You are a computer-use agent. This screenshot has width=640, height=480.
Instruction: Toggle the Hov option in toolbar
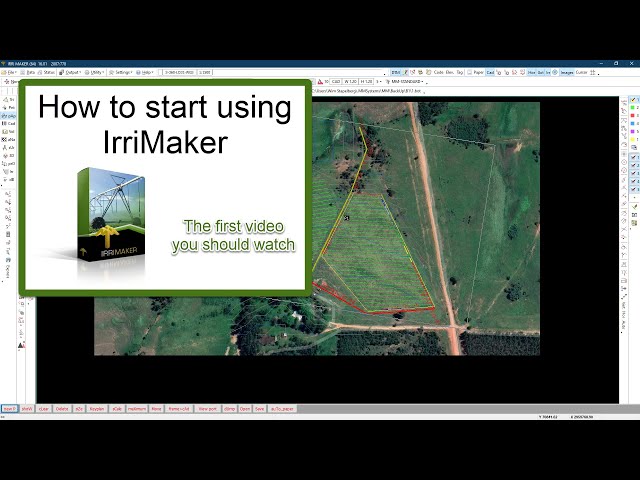(x=531, y=72)
